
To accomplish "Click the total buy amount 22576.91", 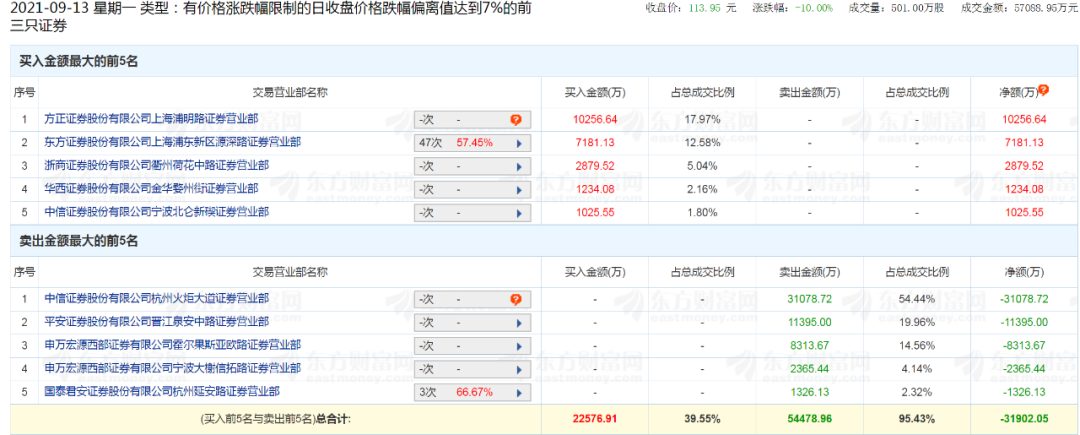I will click(x=595, y=418).
